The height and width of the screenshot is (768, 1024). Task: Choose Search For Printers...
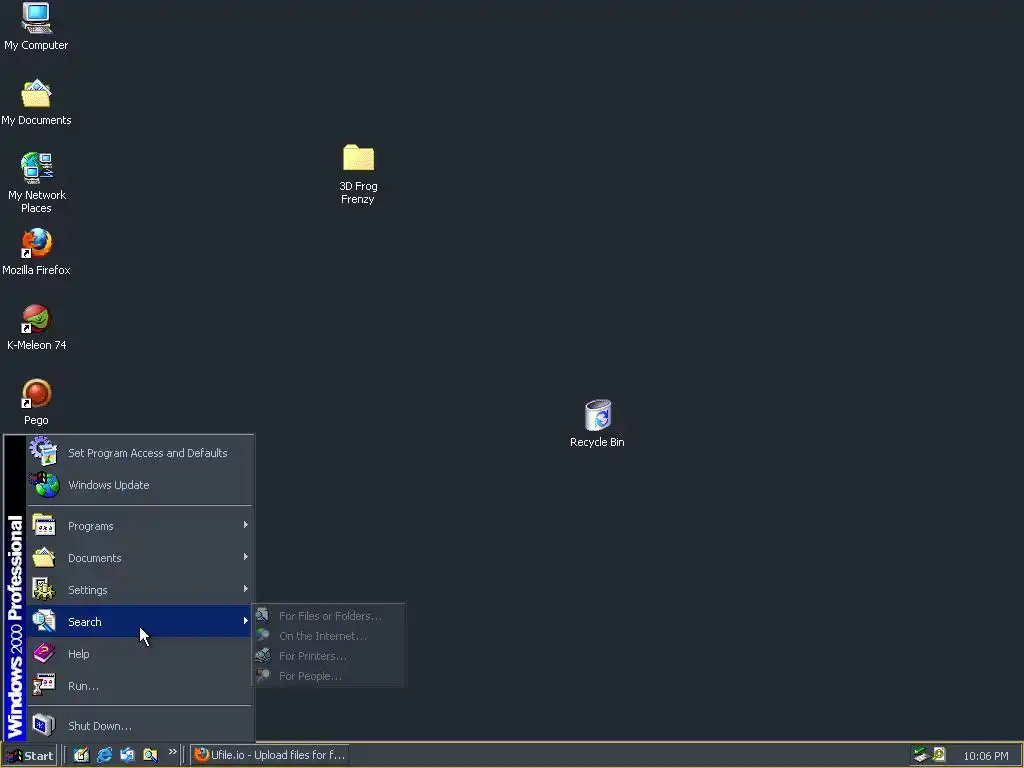328,656
